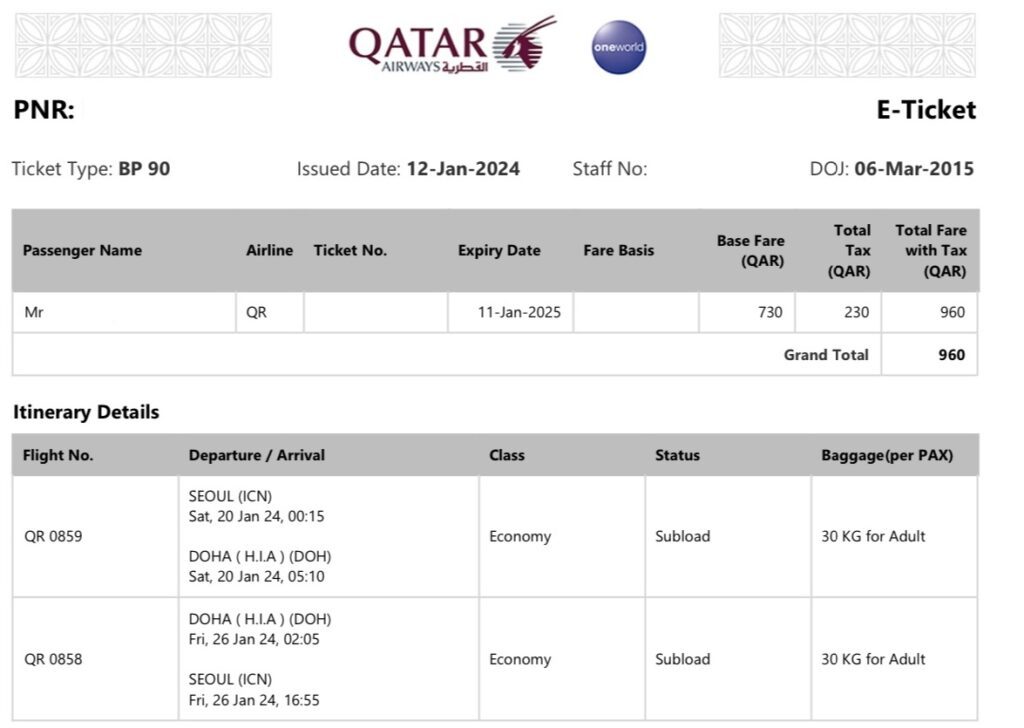Viewport: 1024px width, 728px height.
Task: Click the Itinerary Details heading
Action: click(x=86, y=413)
